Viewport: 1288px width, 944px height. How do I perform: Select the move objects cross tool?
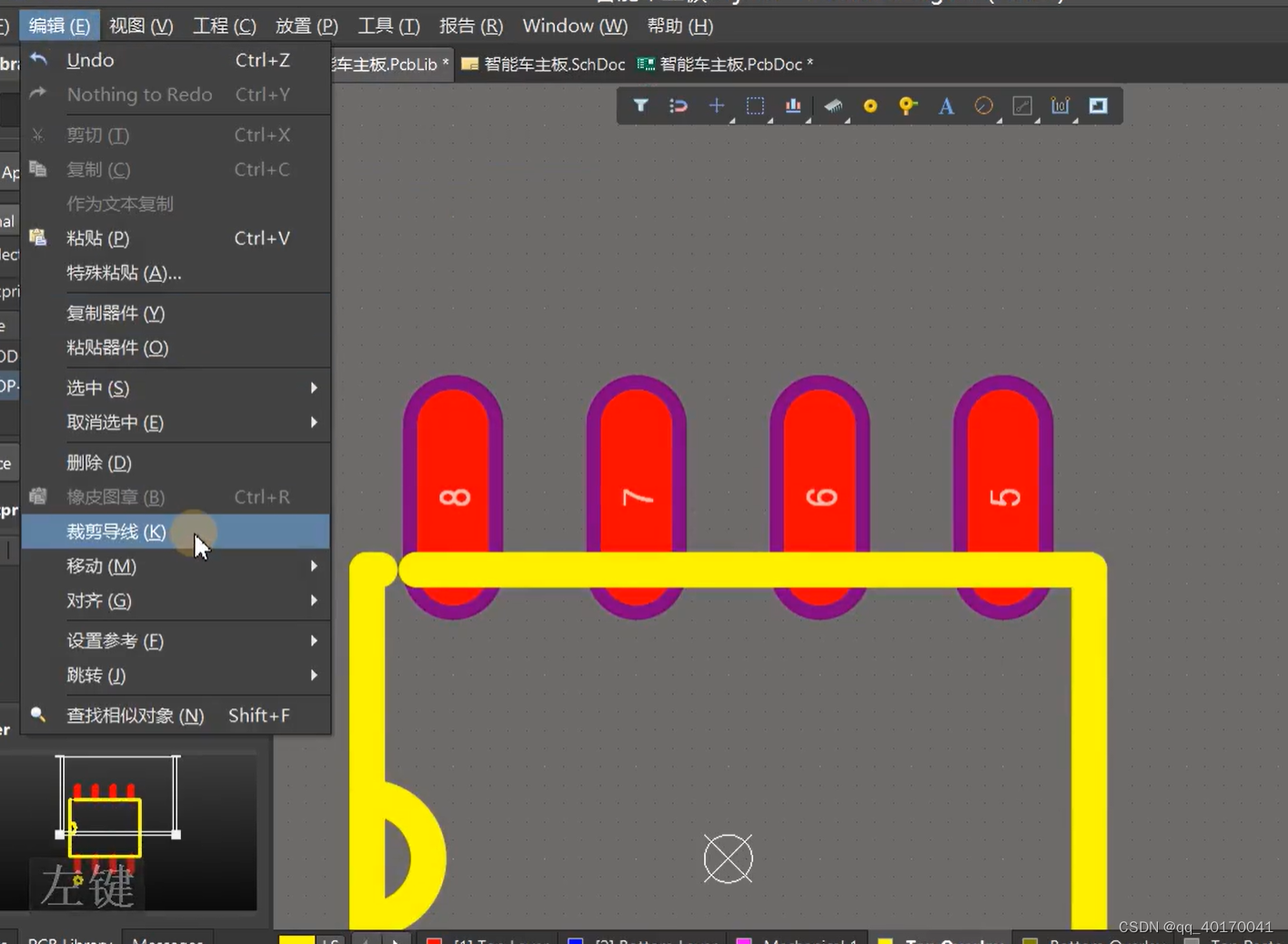[x=717, y=105]
